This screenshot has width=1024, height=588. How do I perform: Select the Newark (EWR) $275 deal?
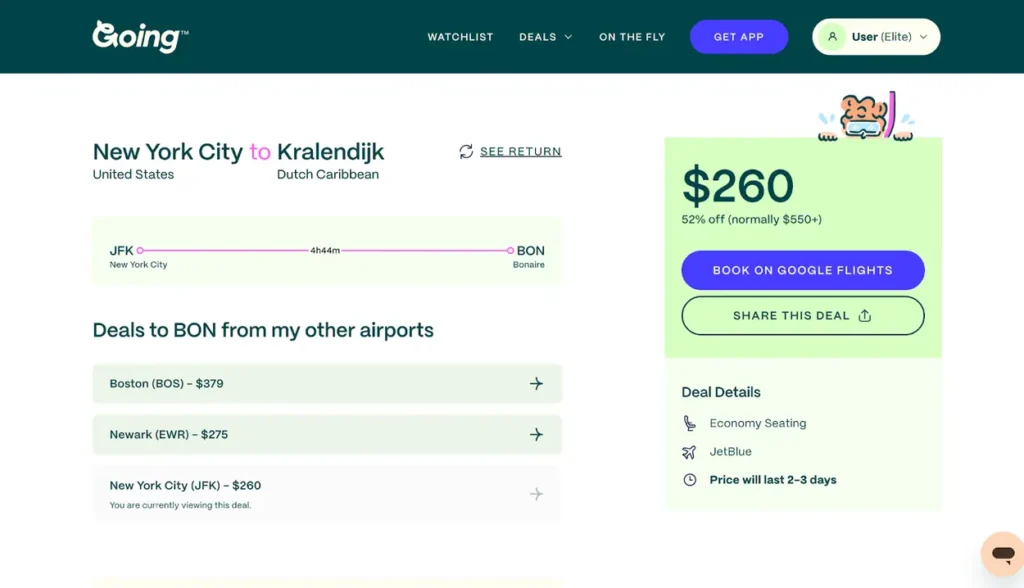[x=327, y=434]
